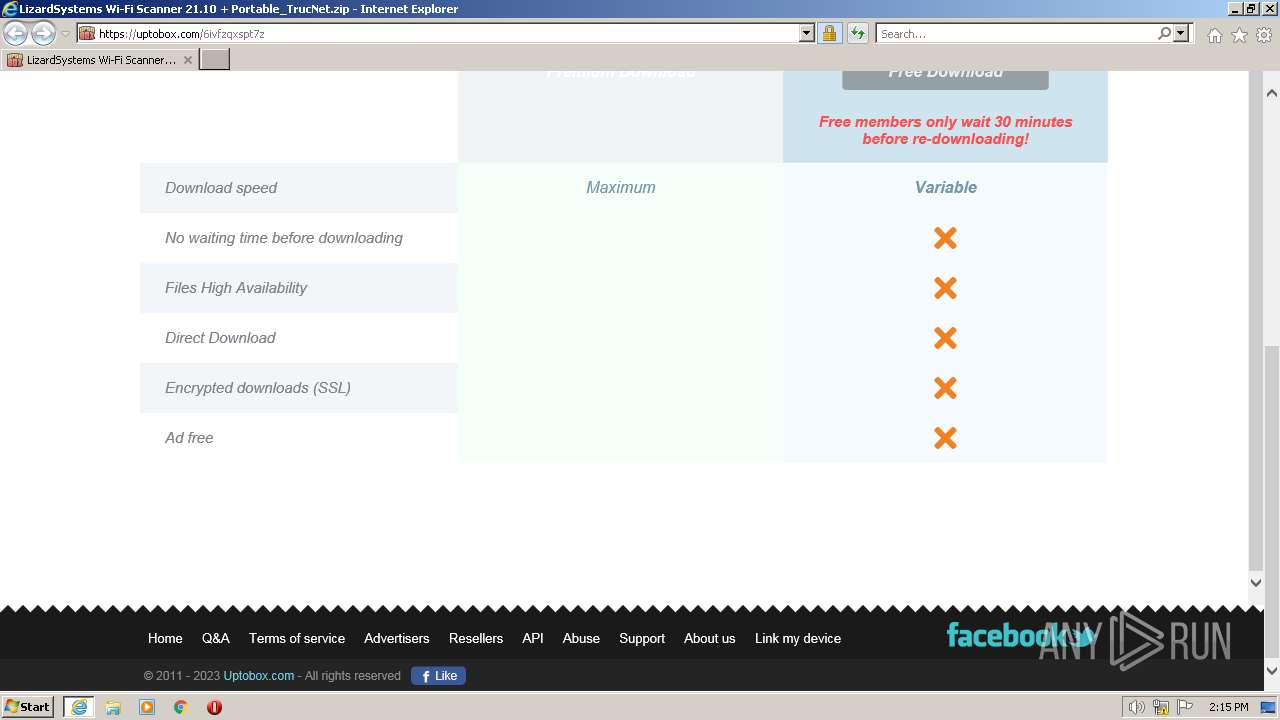Viewport: 1280px width, 720px height.
Task: Open Internet Explorer taskbar icon
Action: (x=79, y=707)
